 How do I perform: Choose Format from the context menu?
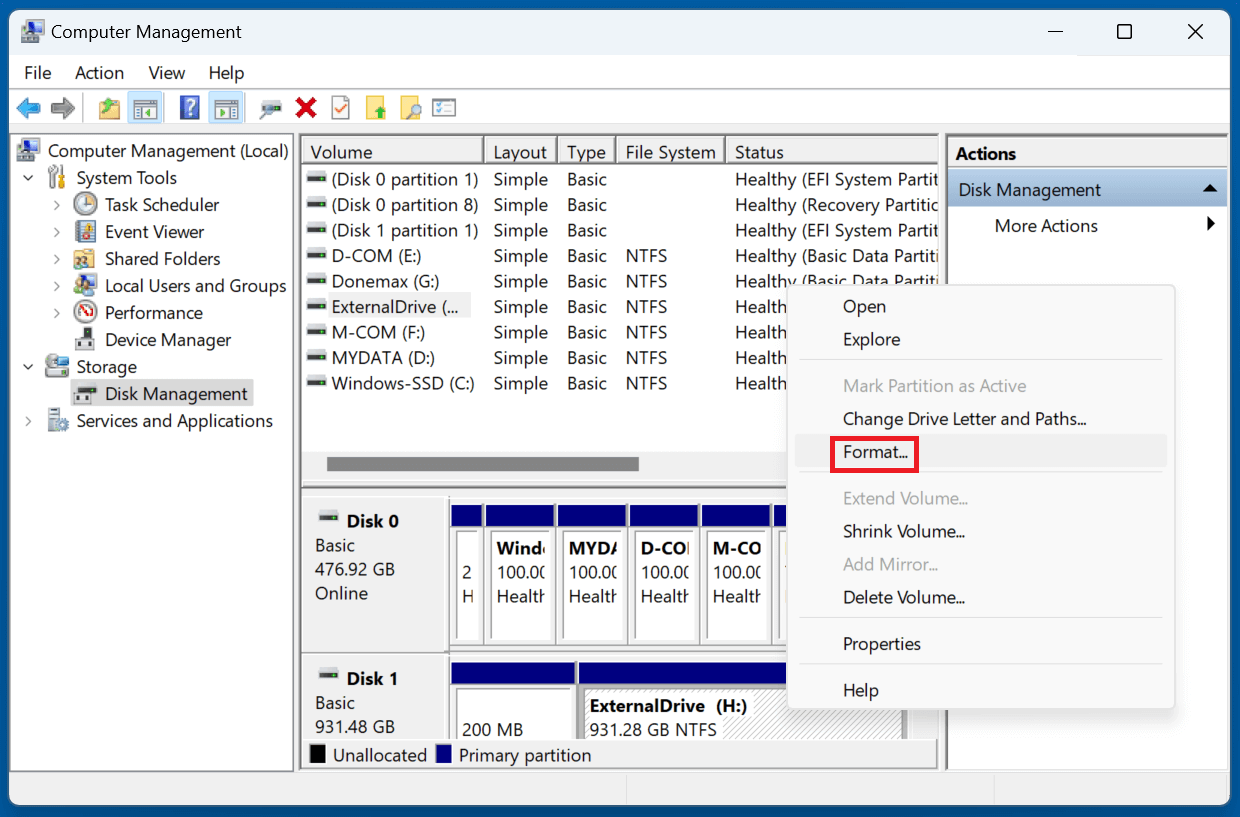(874, 453)
